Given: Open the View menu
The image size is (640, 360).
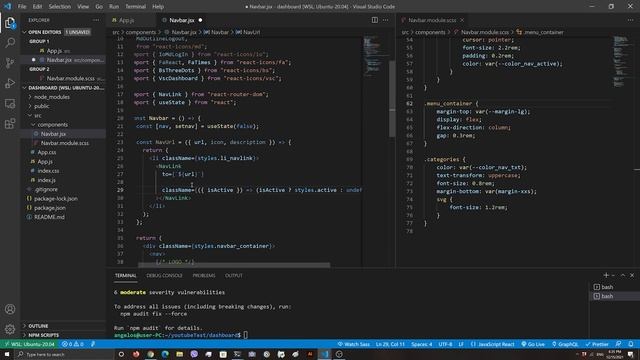Looking at the screenshot, I should tap(83, 7).
